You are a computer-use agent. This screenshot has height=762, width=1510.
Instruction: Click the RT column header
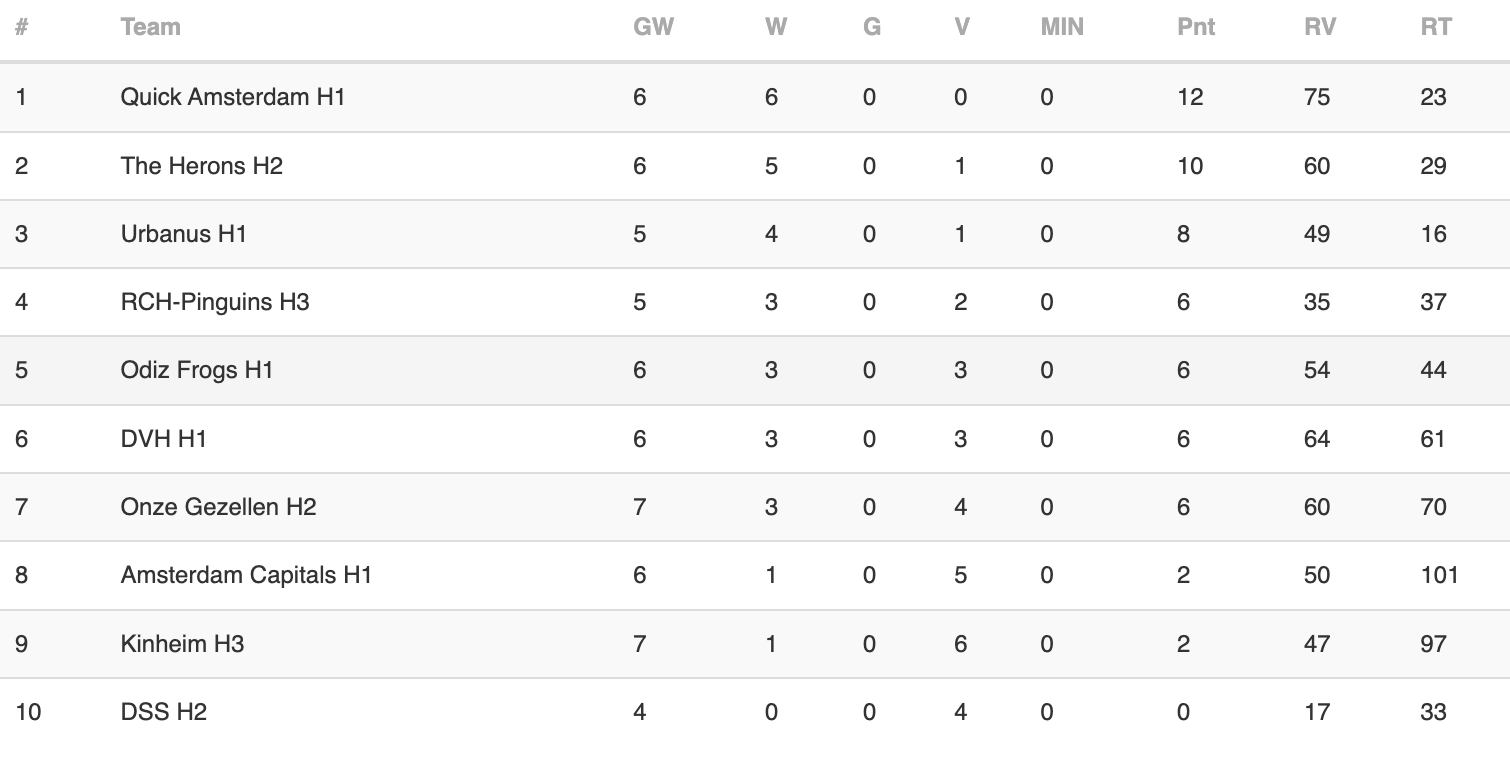[x=1436, y=27]
